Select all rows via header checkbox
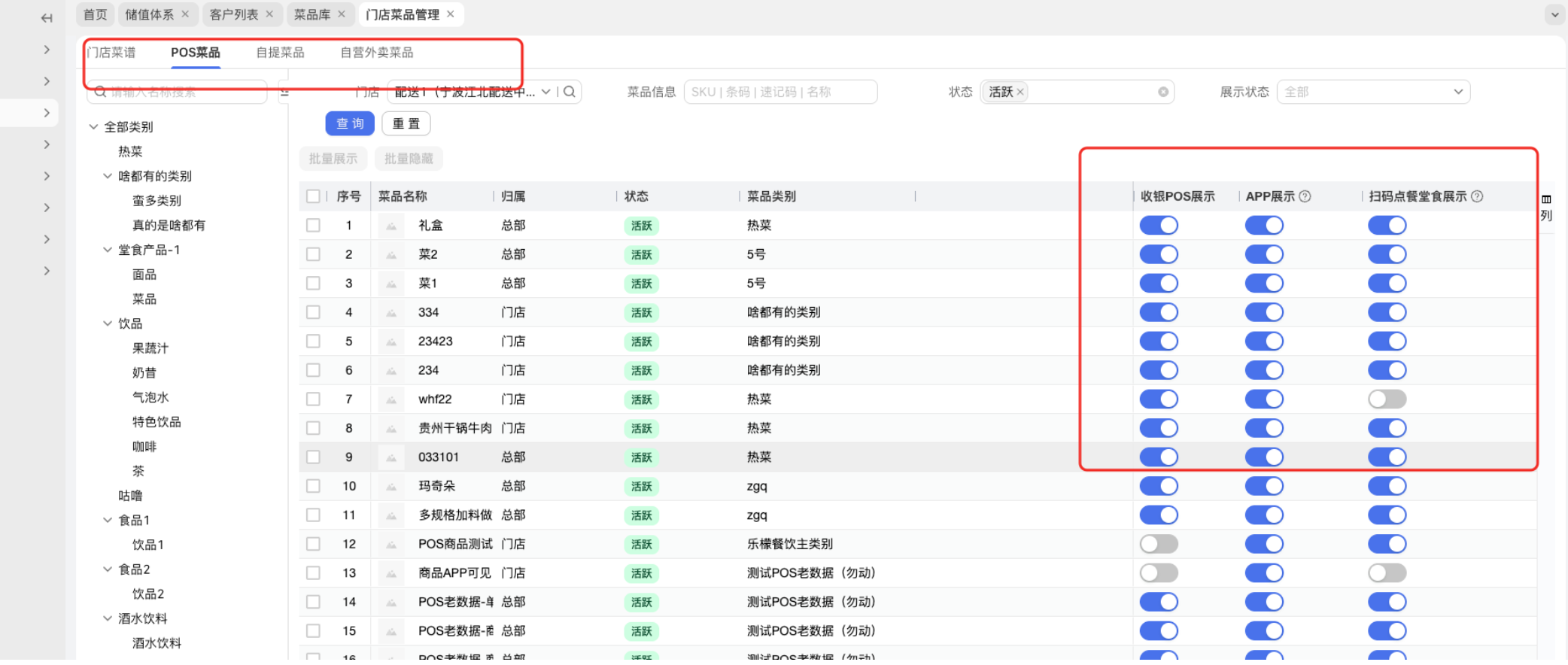Screen dimensions: 1568x665 (313, 196)
